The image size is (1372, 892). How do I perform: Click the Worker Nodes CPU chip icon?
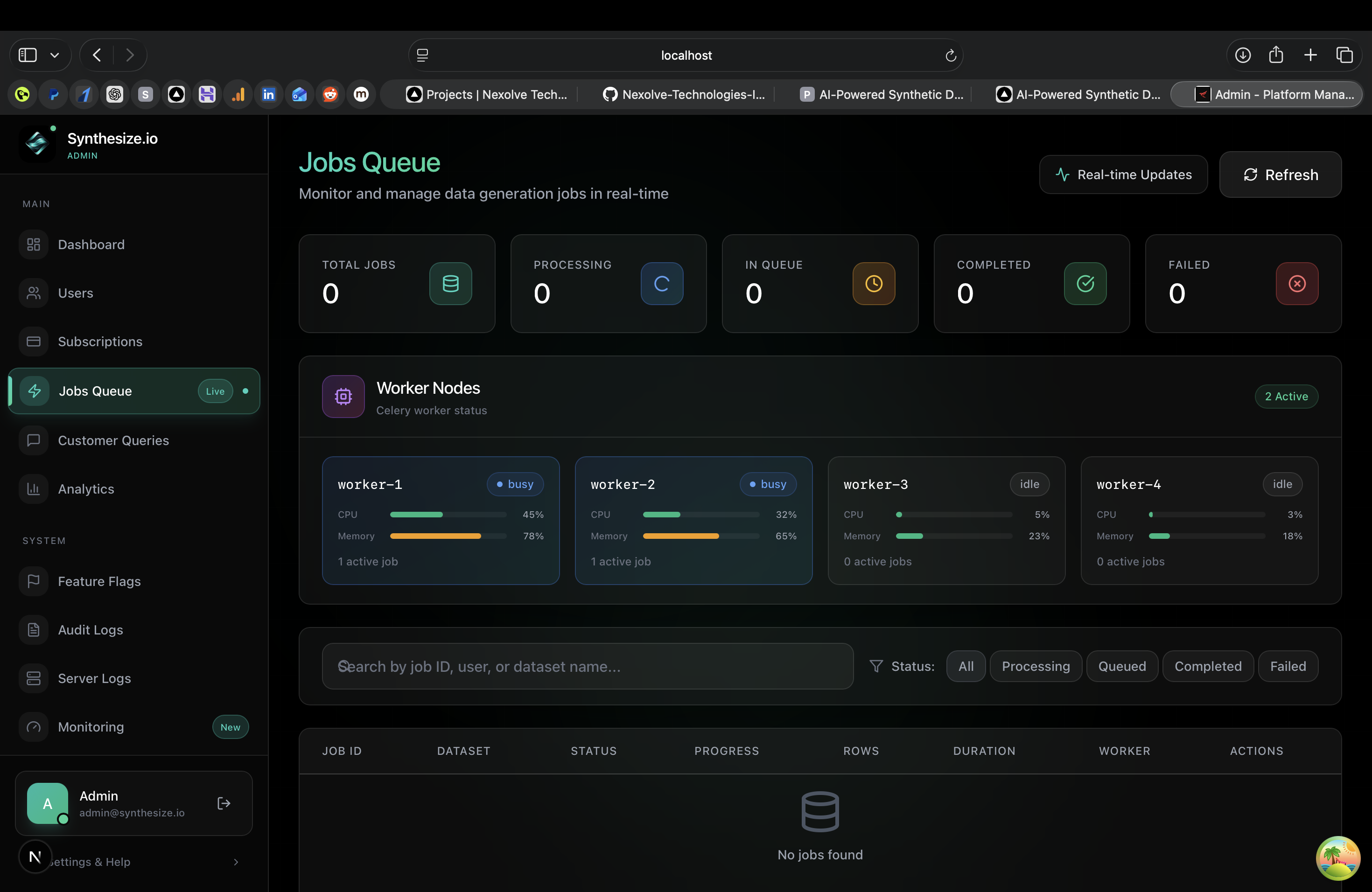[343, 397]
